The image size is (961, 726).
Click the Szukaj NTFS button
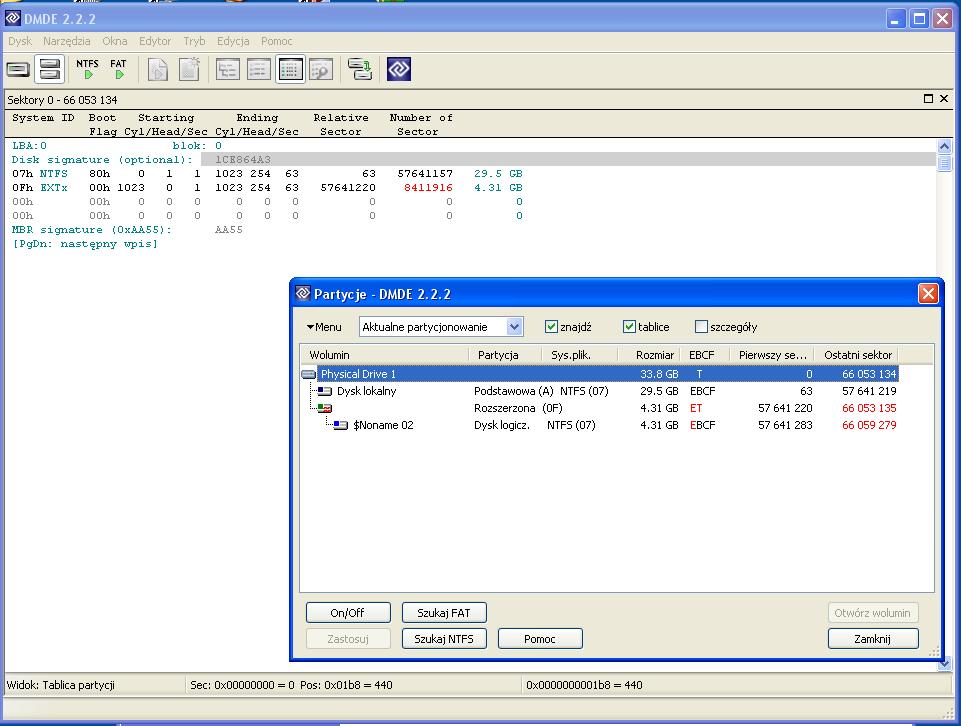pyautogui.click(x=444, y=638)
